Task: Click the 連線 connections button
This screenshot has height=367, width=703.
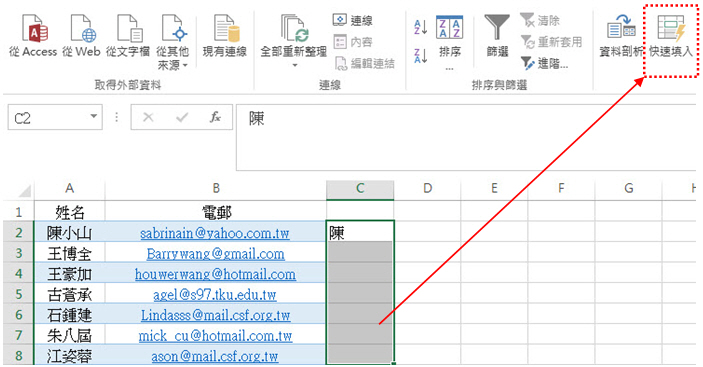Action: [x=353, y=21]
